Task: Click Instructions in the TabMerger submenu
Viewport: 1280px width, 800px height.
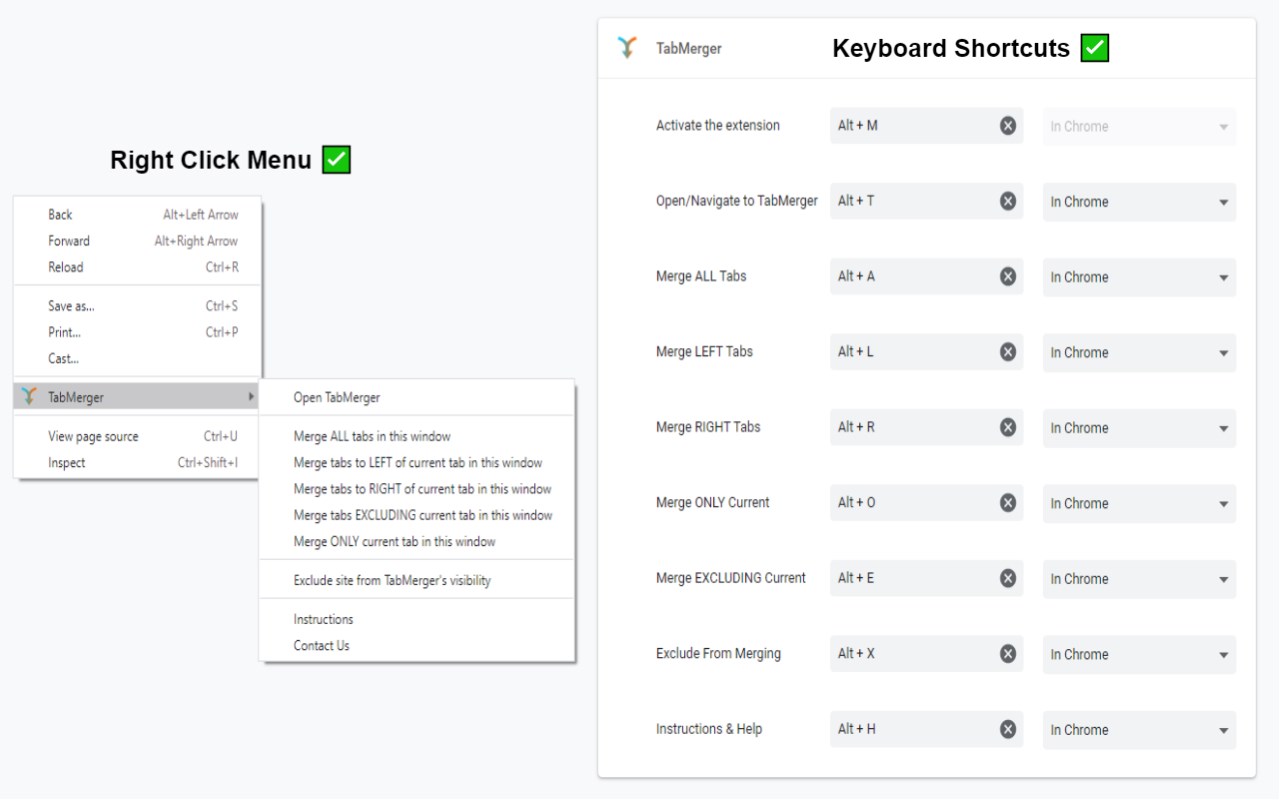Action: [323, 619]
